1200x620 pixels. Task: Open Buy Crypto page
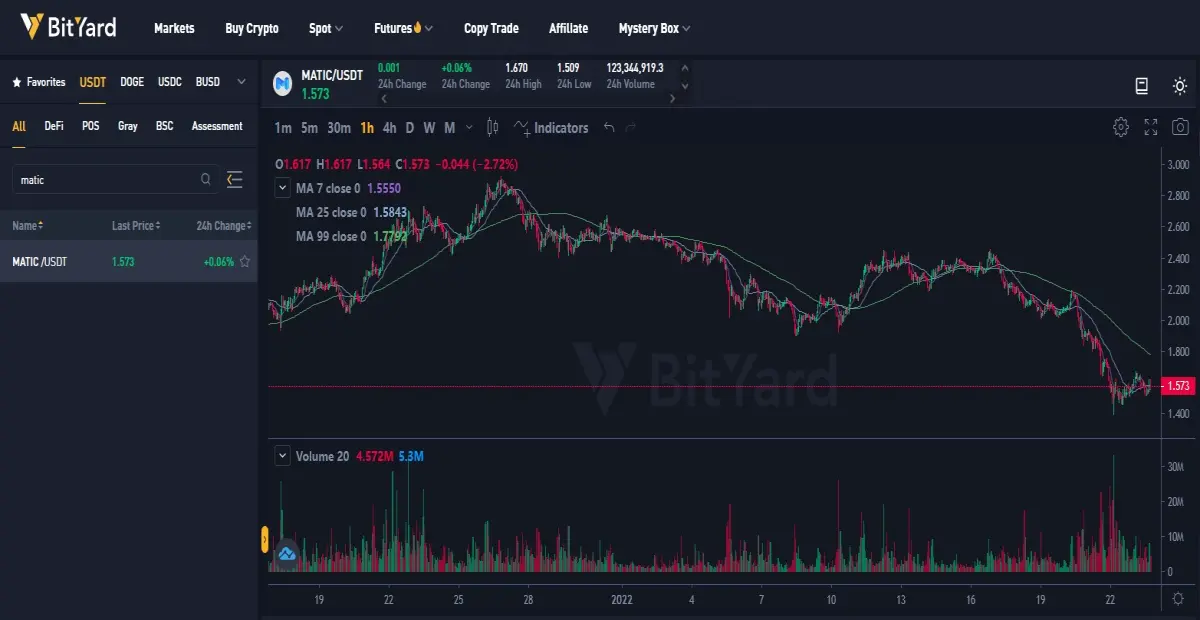point(252,28)
